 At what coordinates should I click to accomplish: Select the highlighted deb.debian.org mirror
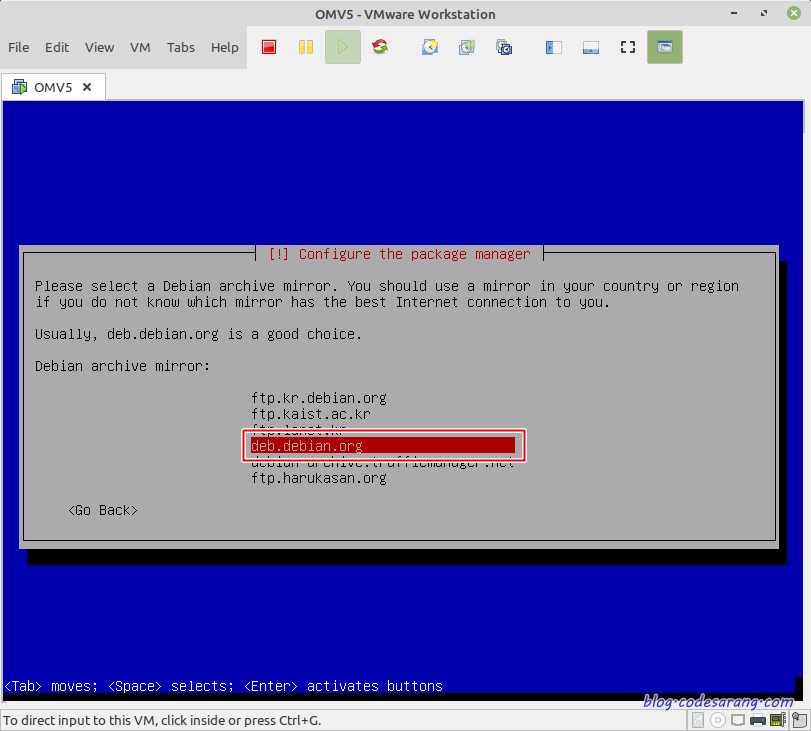point(383,445)
